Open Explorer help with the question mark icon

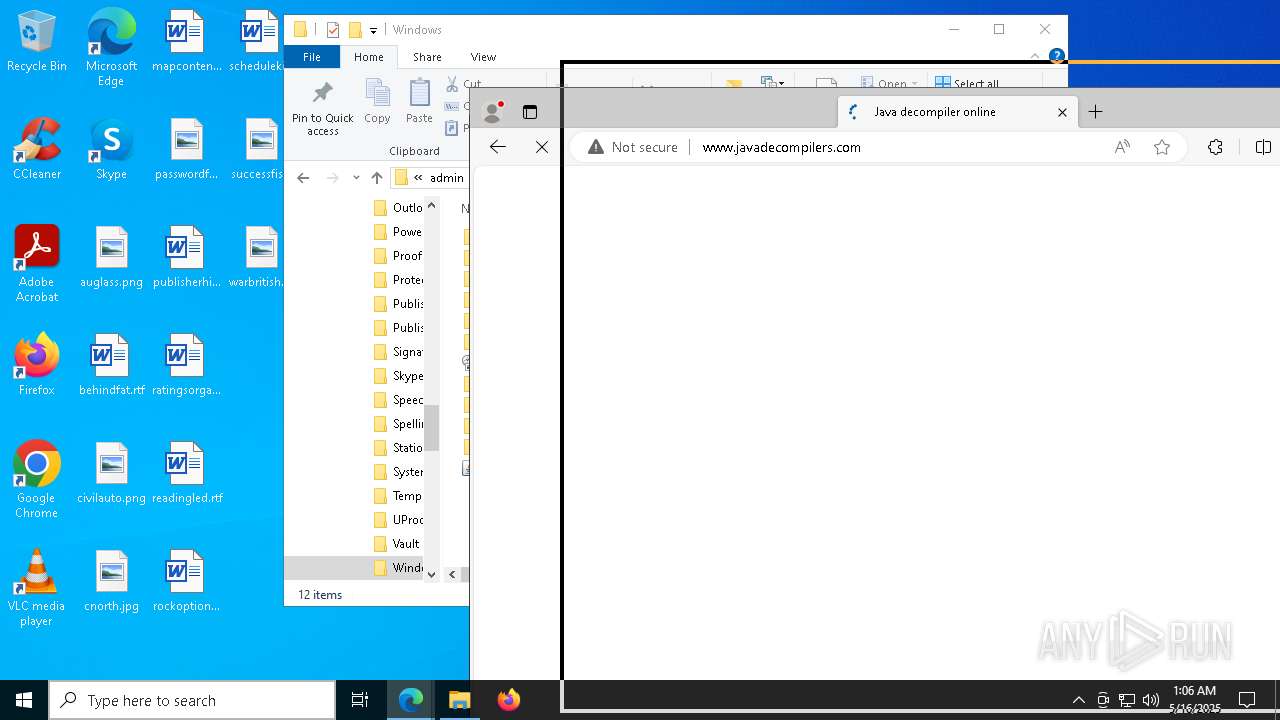[x=1056, y=56]
